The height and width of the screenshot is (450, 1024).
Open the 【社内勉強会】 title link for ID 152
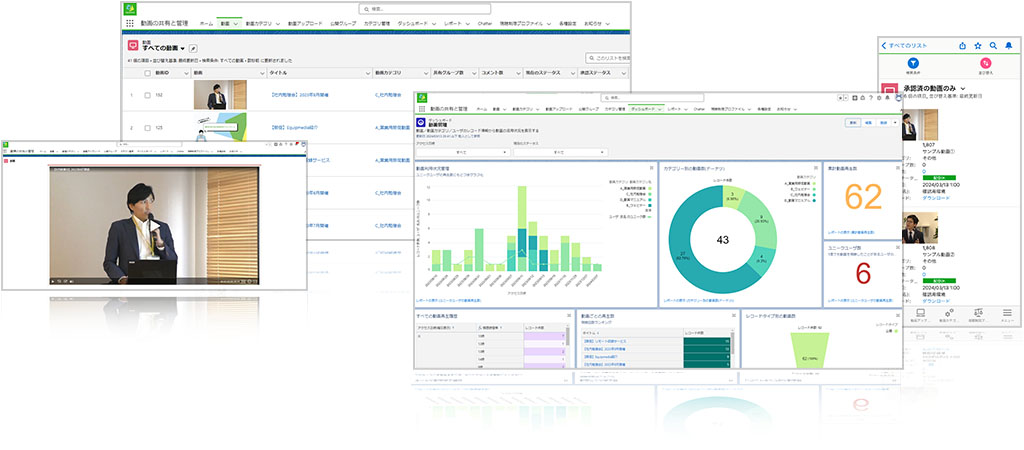pos(299,95)
